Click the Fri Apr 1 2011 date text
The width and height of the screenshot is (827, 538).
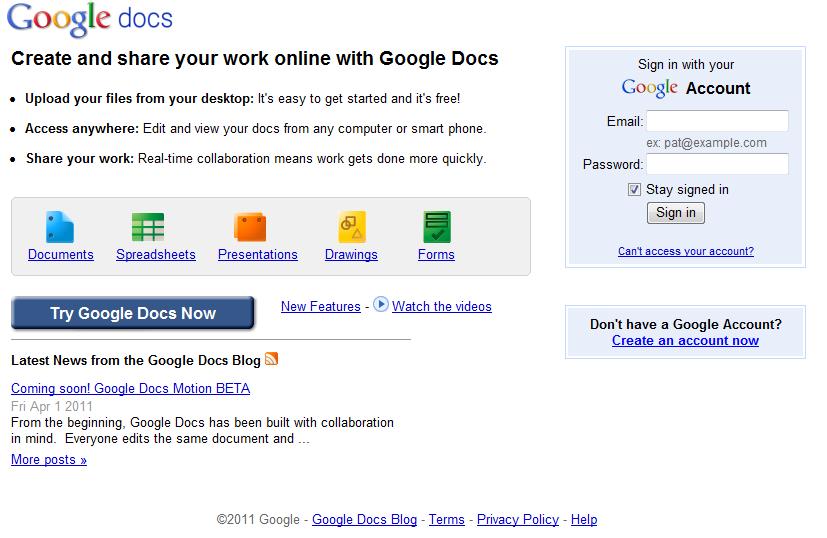pyautogui.click(x=52, y=406)
